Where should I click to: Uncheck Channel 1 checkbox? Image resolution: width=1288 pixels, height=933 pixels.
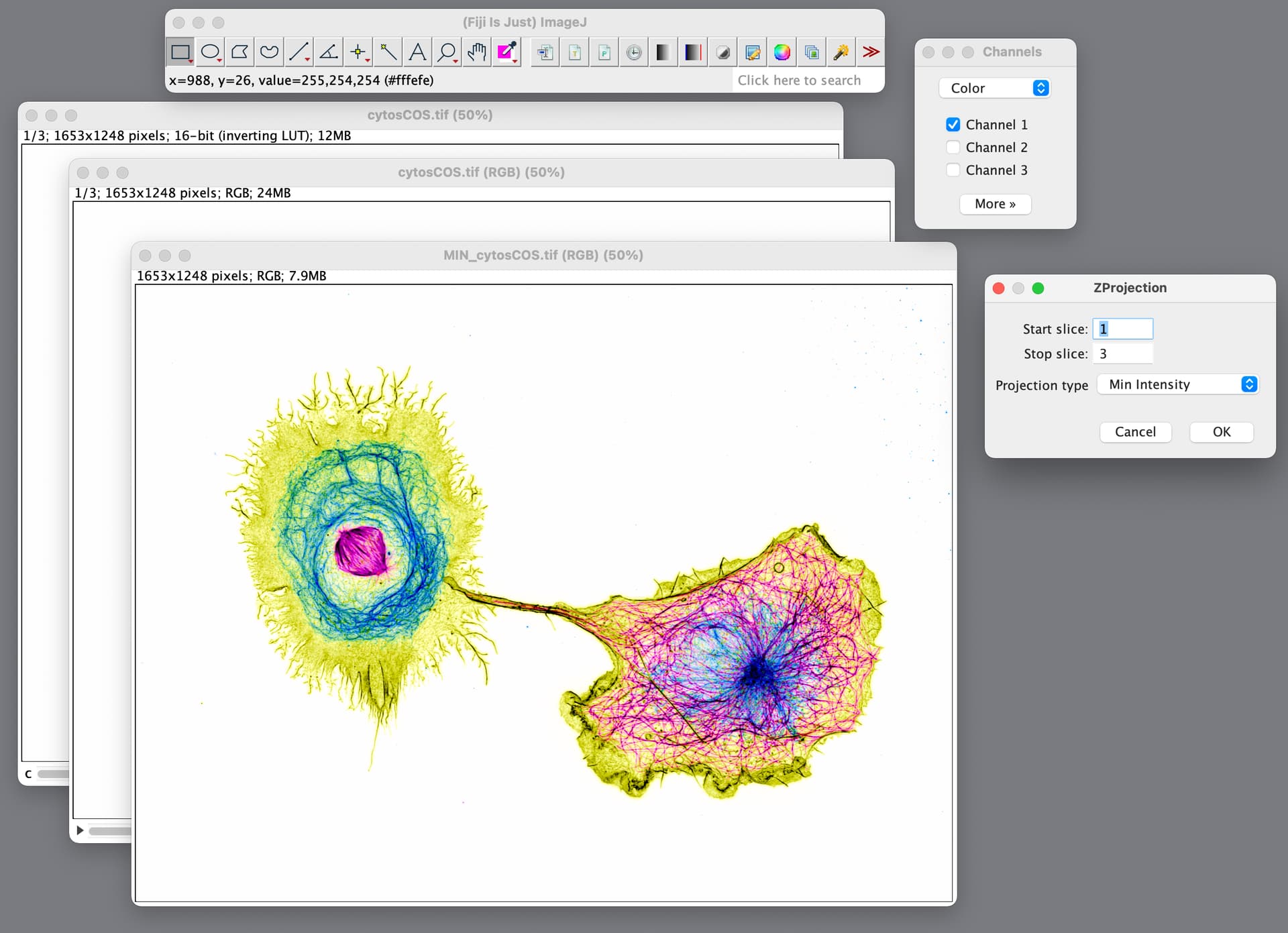click(953, 125)
